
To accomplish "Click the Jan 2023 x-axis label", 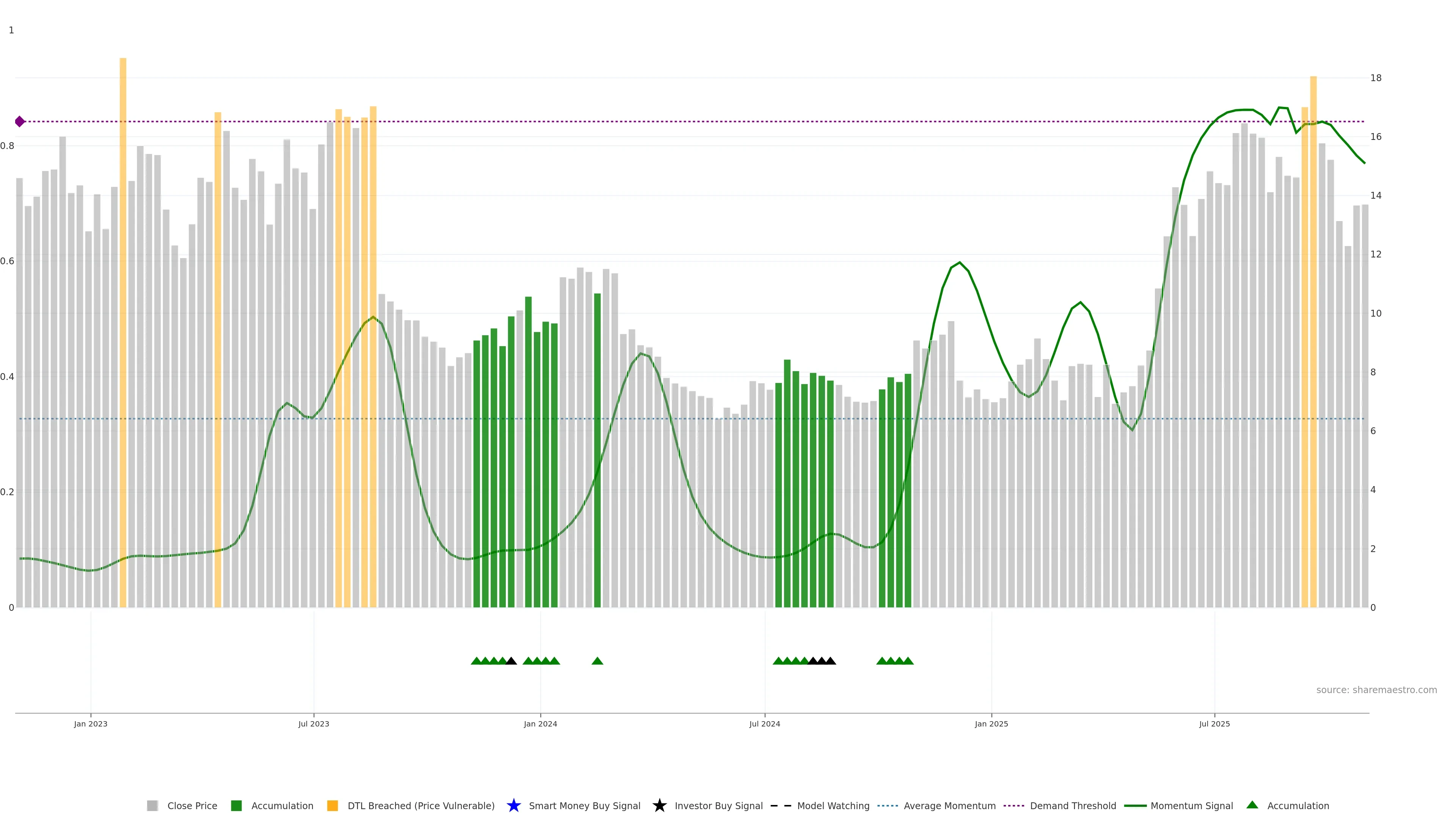I will point(91,723).
